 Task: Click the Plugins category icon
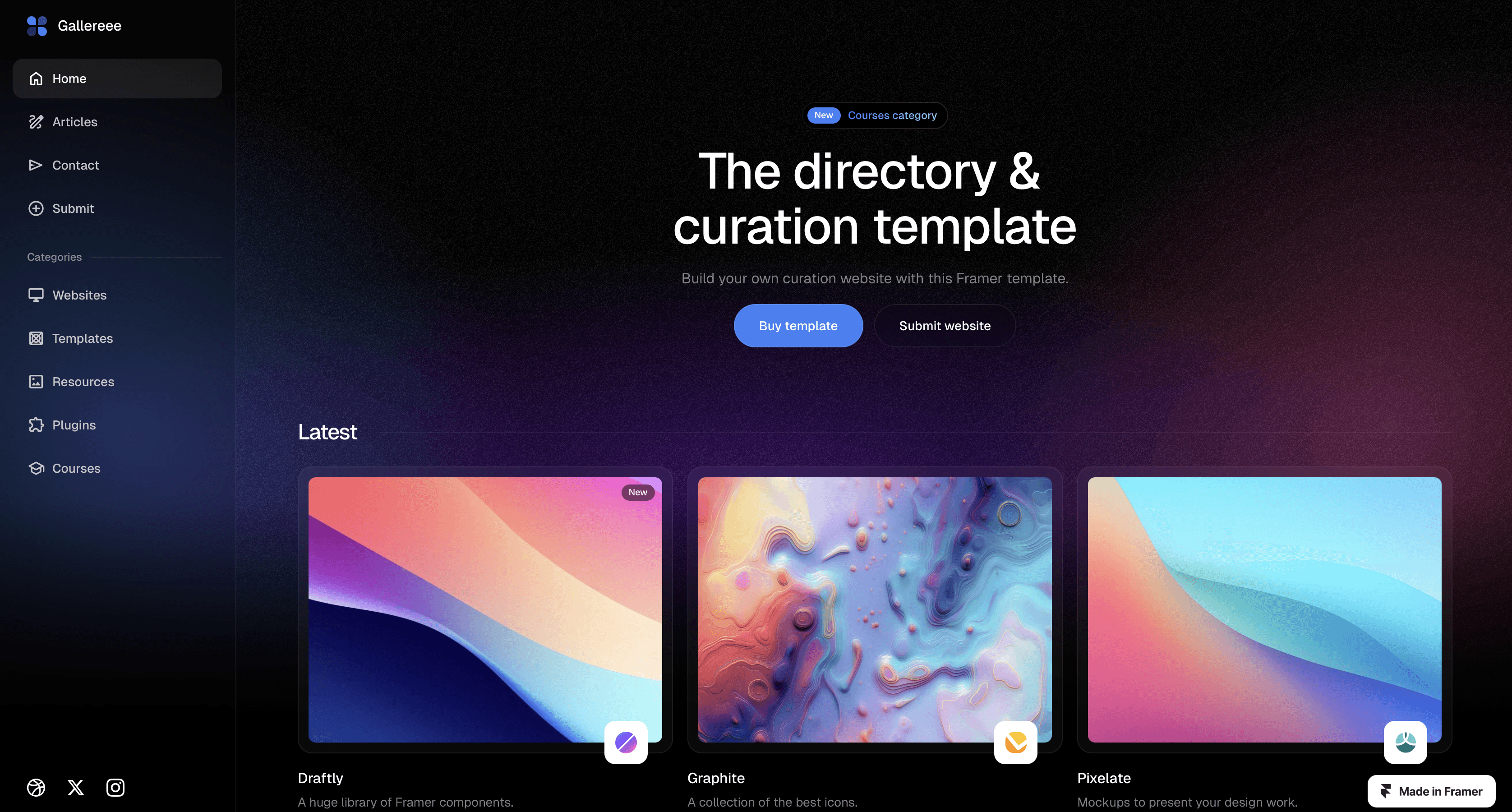pyautogui.click(x=36, y=425)
